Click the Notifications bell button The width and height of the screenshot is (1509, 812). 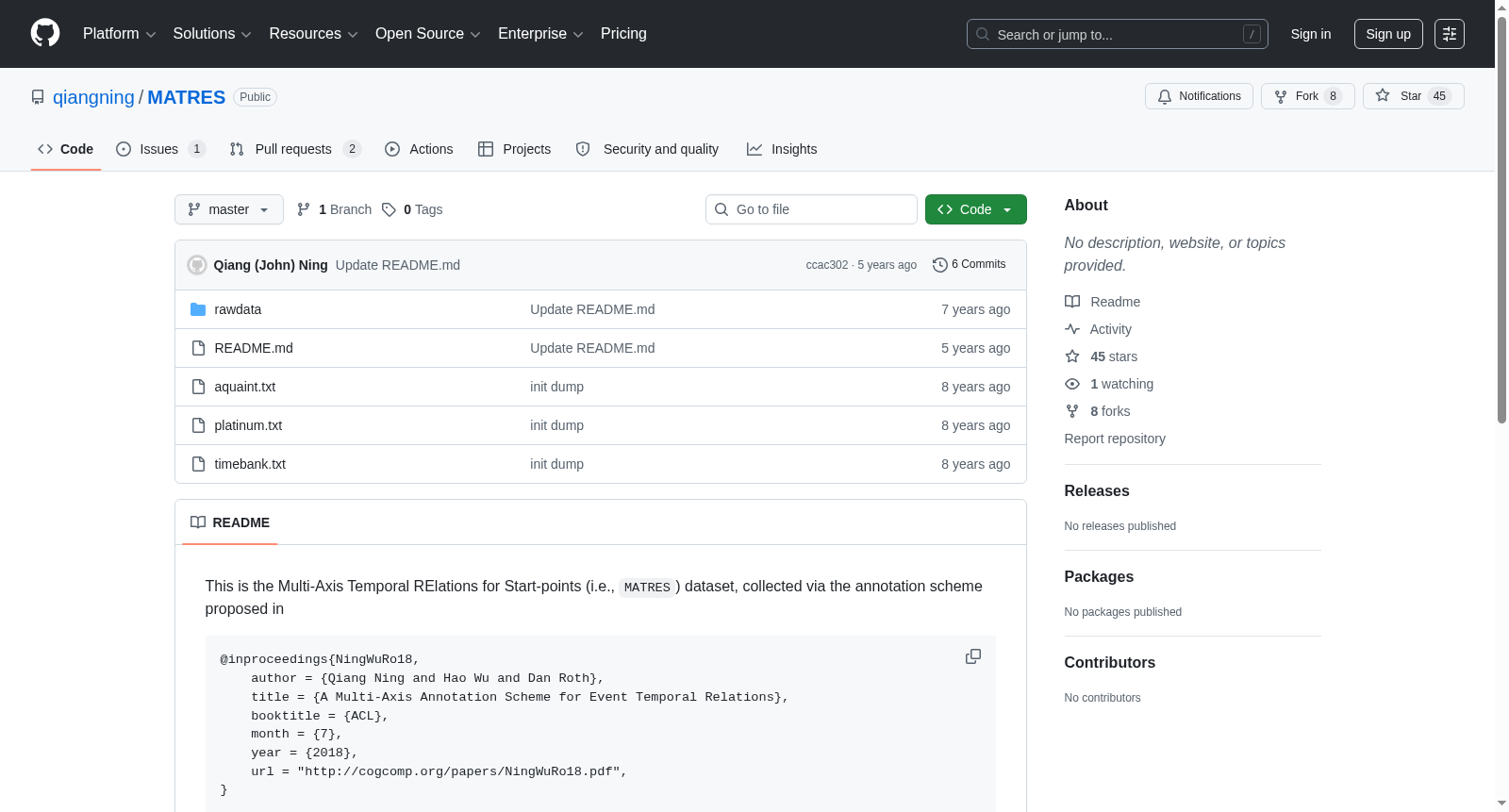click(x=1199, y=96)
